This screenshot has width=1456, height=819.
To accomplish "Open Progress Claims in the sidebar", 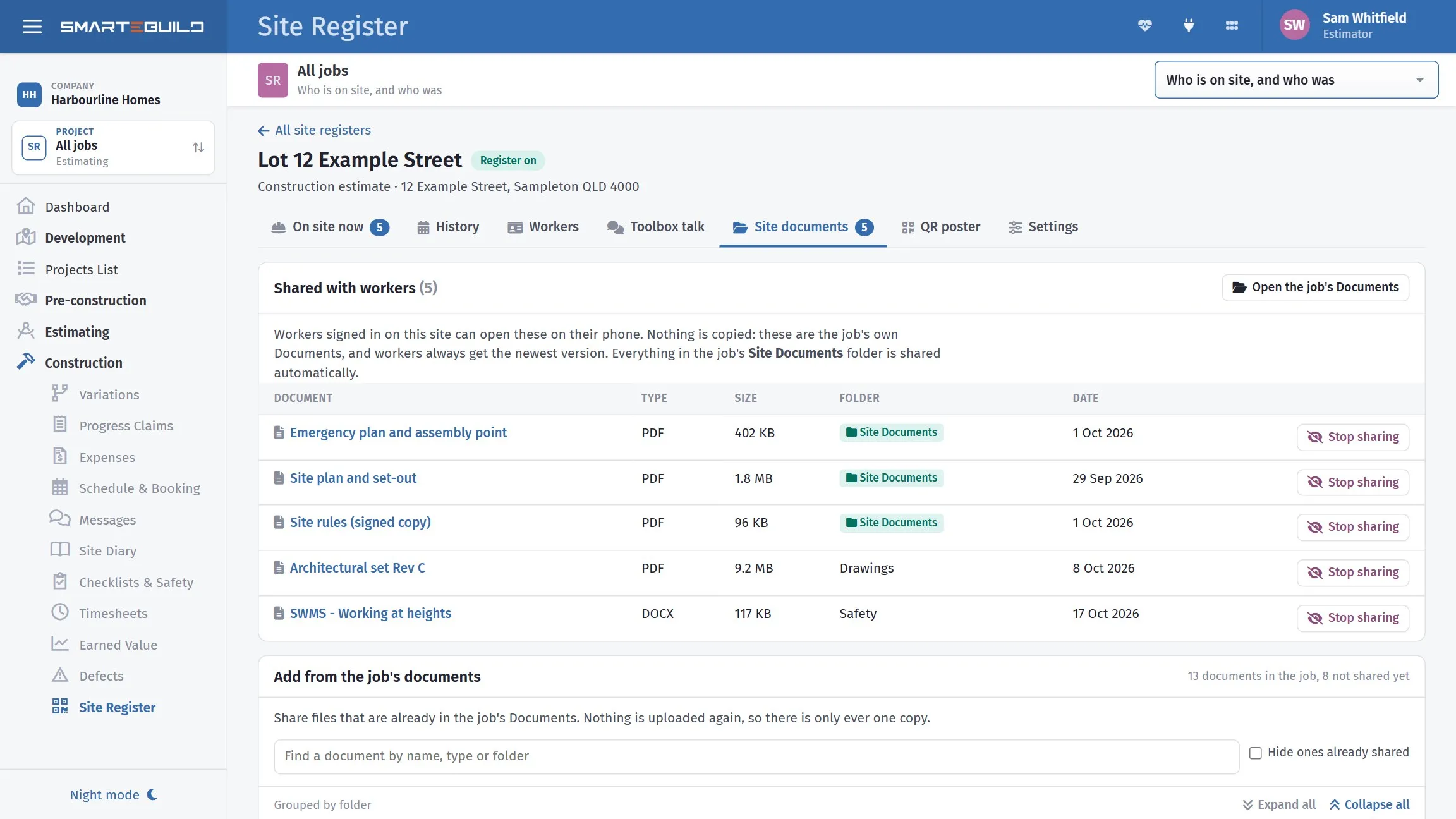I will [x=126, y=425].
